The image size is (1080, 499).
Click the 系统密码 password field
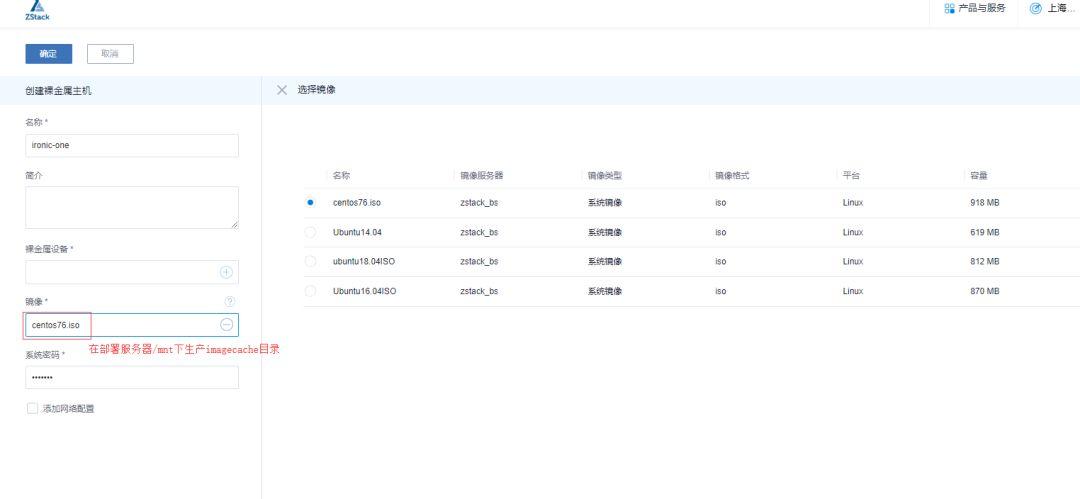131,378
